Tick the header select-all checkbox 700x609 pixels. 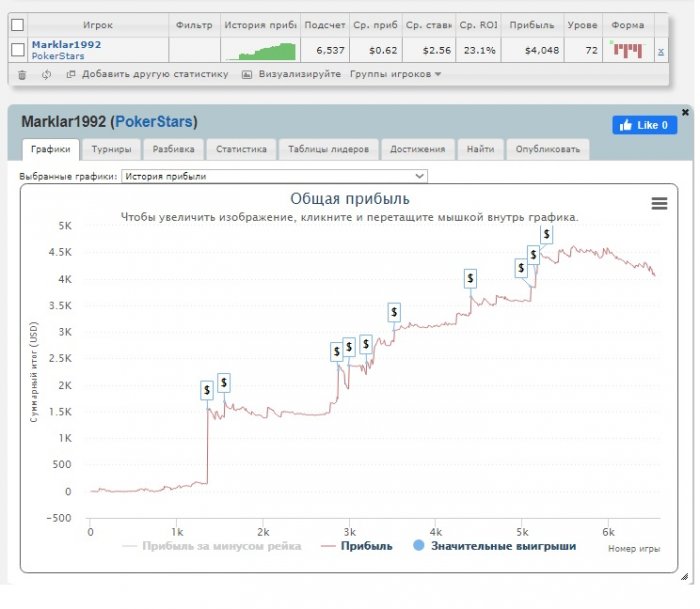coord(17,25)
